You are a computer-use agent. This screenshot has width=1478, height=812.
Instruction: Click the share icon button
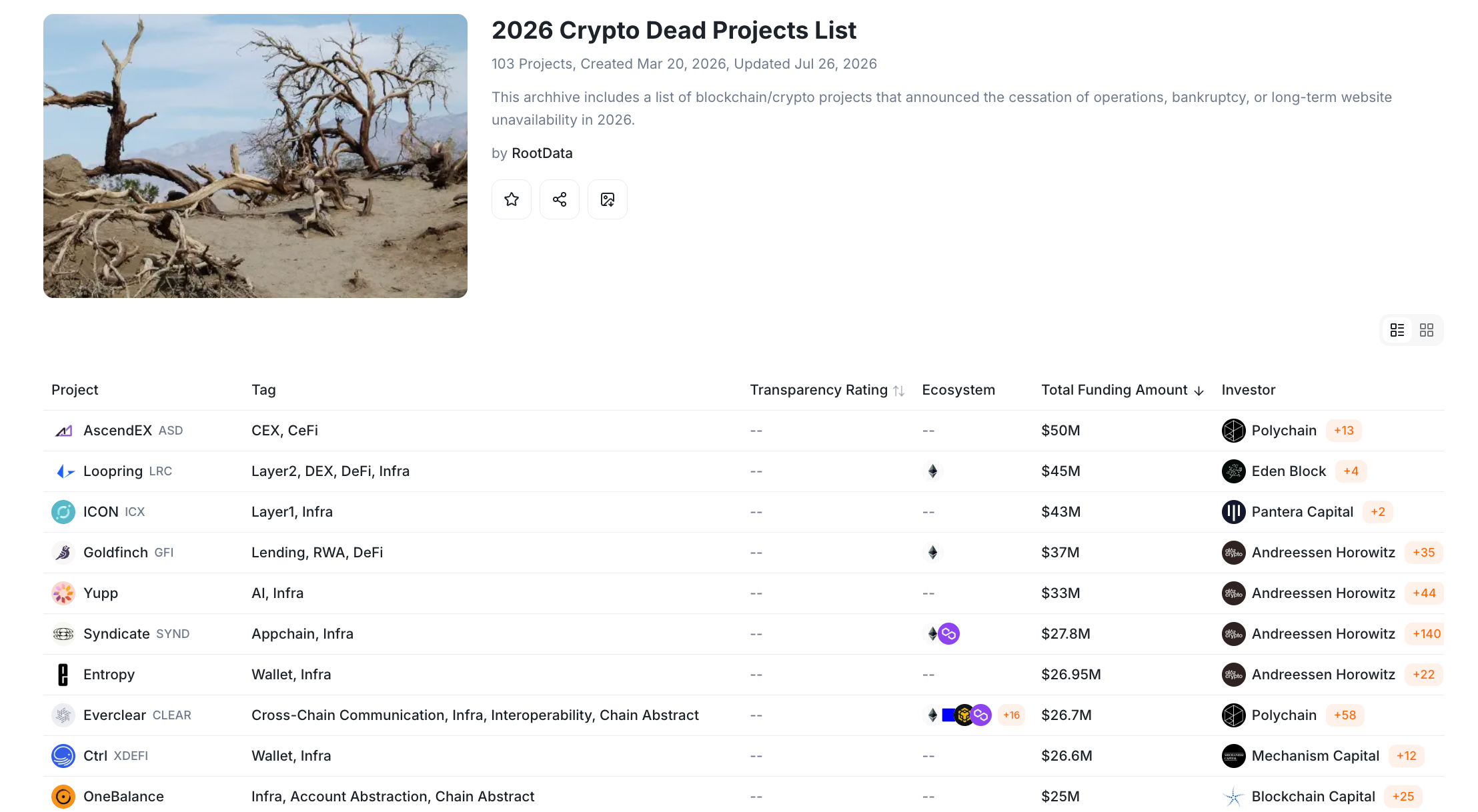[x=560, y=199]
